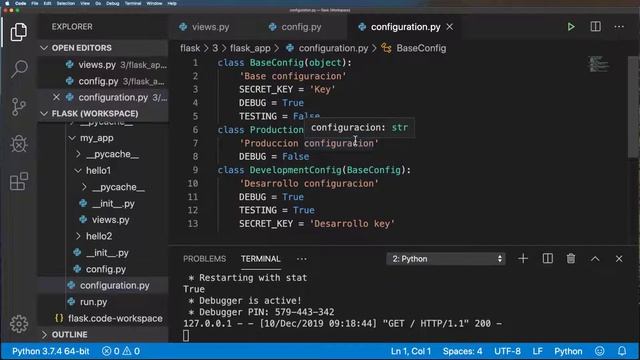Click Ln 1, Col 1 cursor position
This screenshot has width=640, height=360.
[x=411, y=351]
